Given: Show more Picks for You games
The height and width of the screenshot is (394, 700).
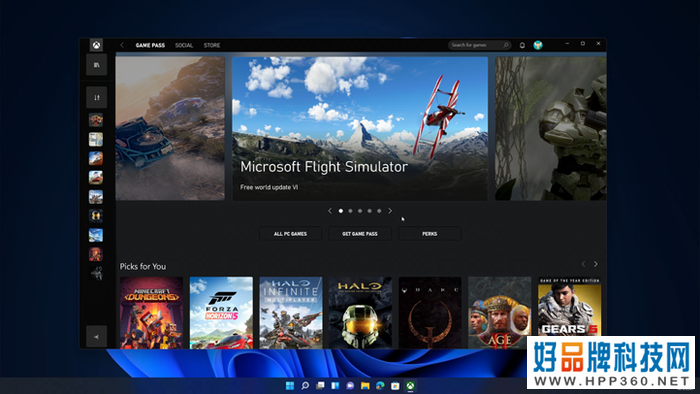Looking at the screenshot, I should pos(596,264).
